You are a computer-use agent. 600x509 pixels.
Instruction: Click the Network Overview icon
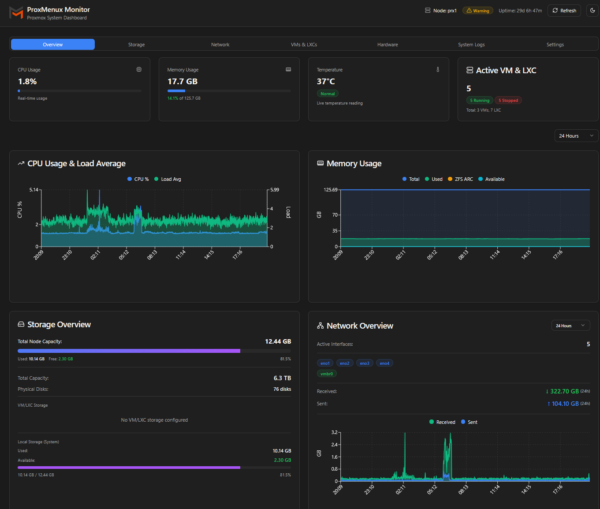click(320, 326)
